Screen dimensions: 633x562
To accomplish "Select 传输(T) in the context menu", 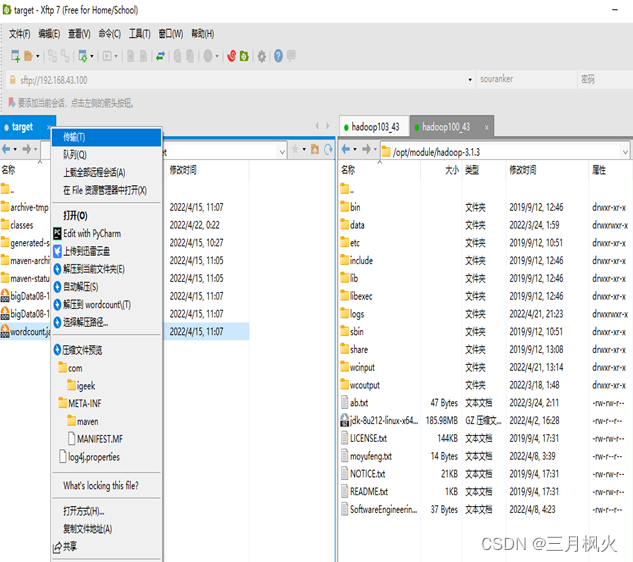I will (x=107, y=137).
